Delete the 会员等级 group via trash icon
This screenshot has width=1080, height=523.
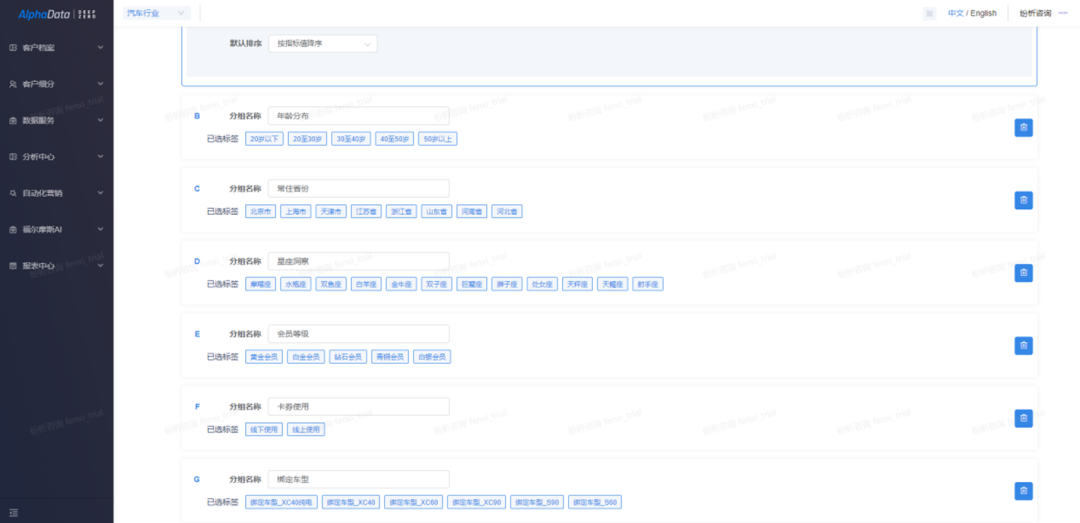[x=1023, y=345]
